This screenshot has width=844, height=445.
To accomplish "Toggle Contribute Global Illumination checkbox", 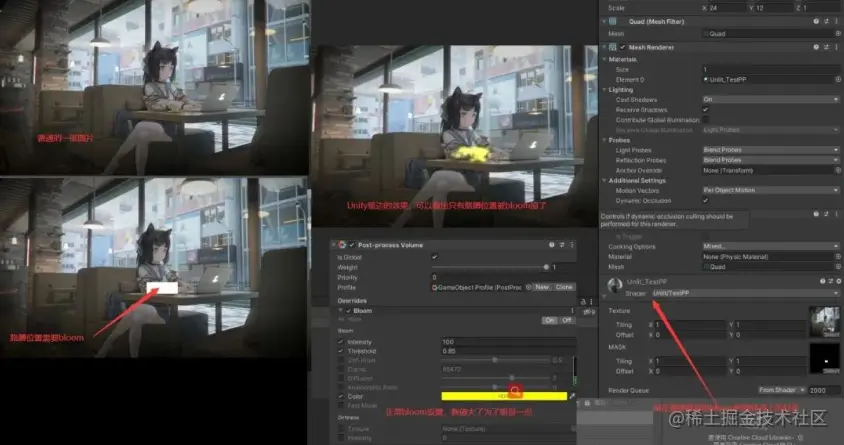I will [x=706, y=120].
